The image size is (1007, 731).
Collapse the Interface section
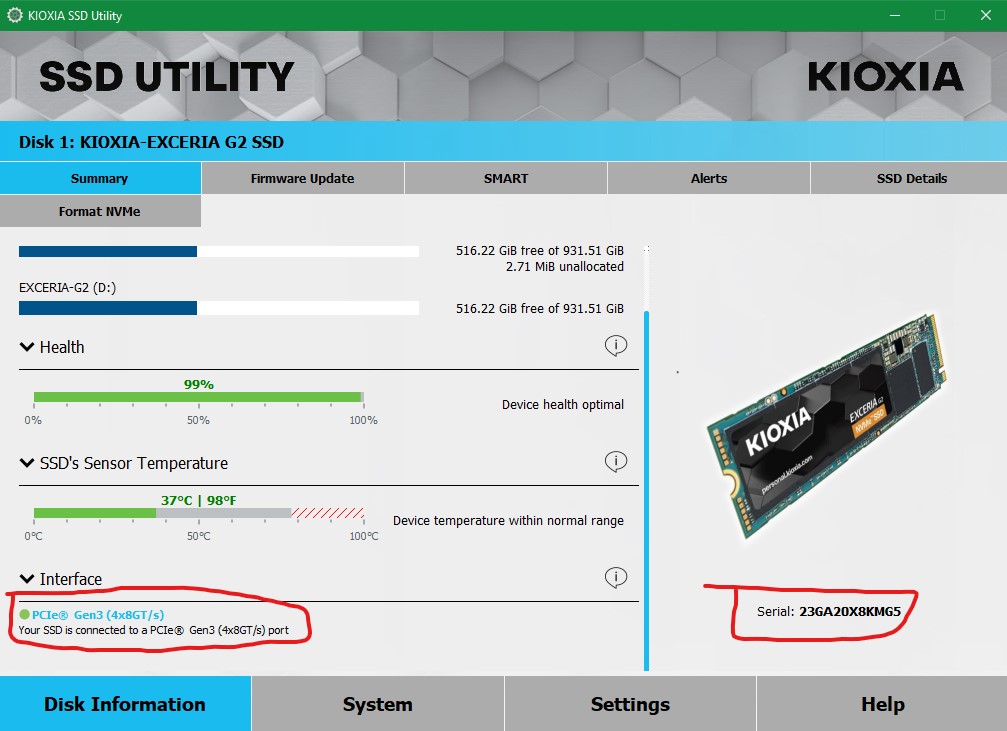[27, 579]
